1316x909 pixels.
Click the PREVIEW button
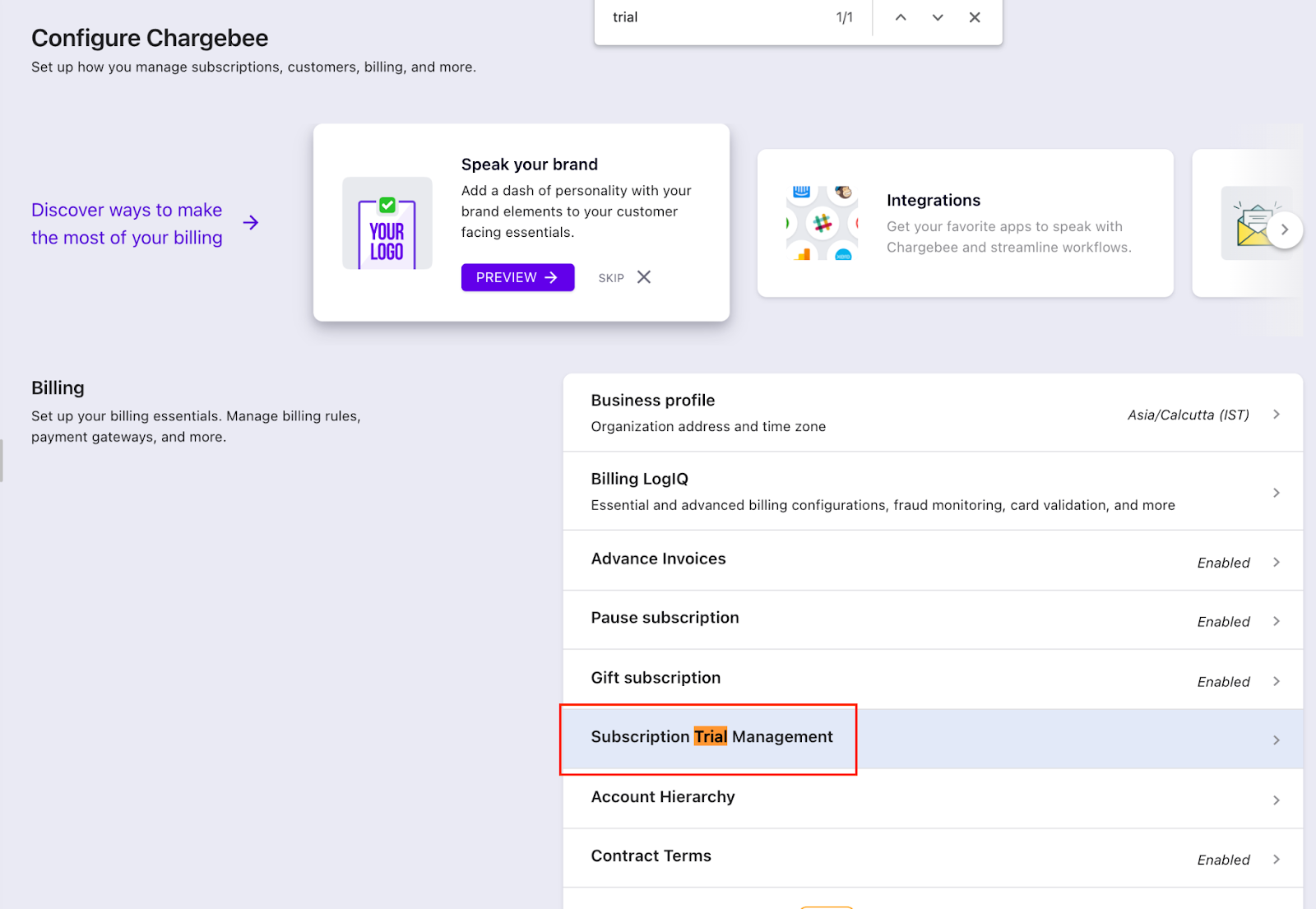(x=517, y=277)
